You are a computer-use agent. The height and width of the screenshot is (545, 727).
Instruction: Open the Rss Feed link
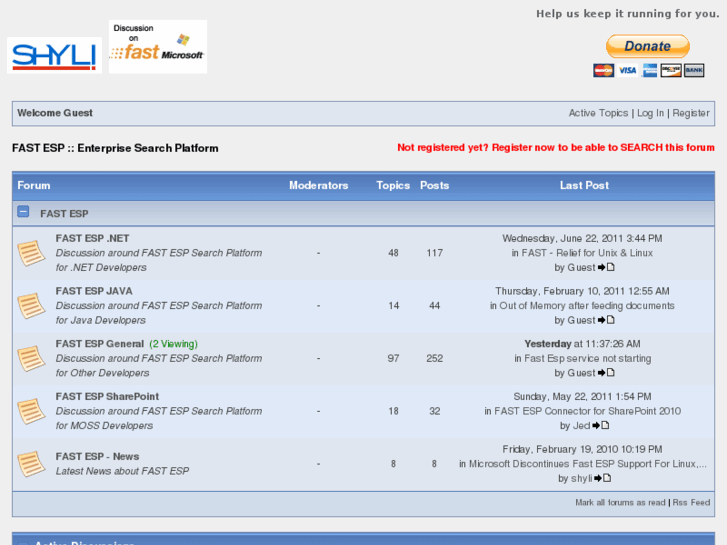tap(691, 502)
